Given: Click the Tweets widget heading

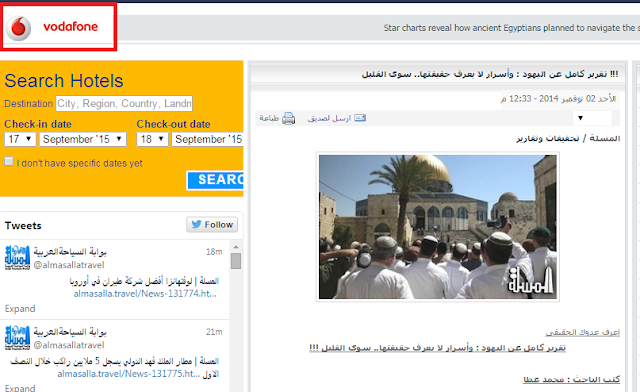Looking at the screenshot, I should (23, 225).
